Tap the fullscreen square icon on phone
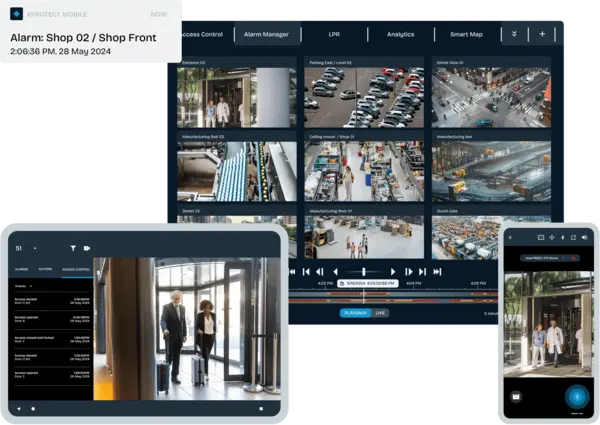600x425 pixels. [573, 238]
